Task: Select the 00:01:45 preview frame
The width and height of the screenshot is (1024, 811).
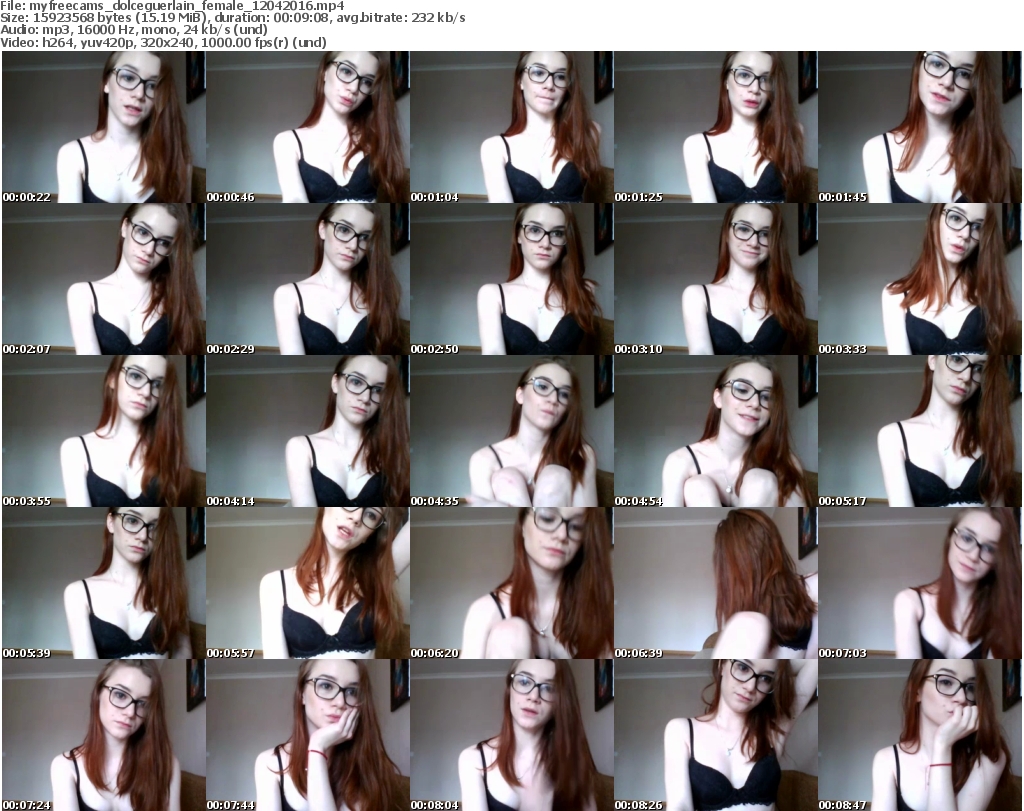Action: [920, 127]
